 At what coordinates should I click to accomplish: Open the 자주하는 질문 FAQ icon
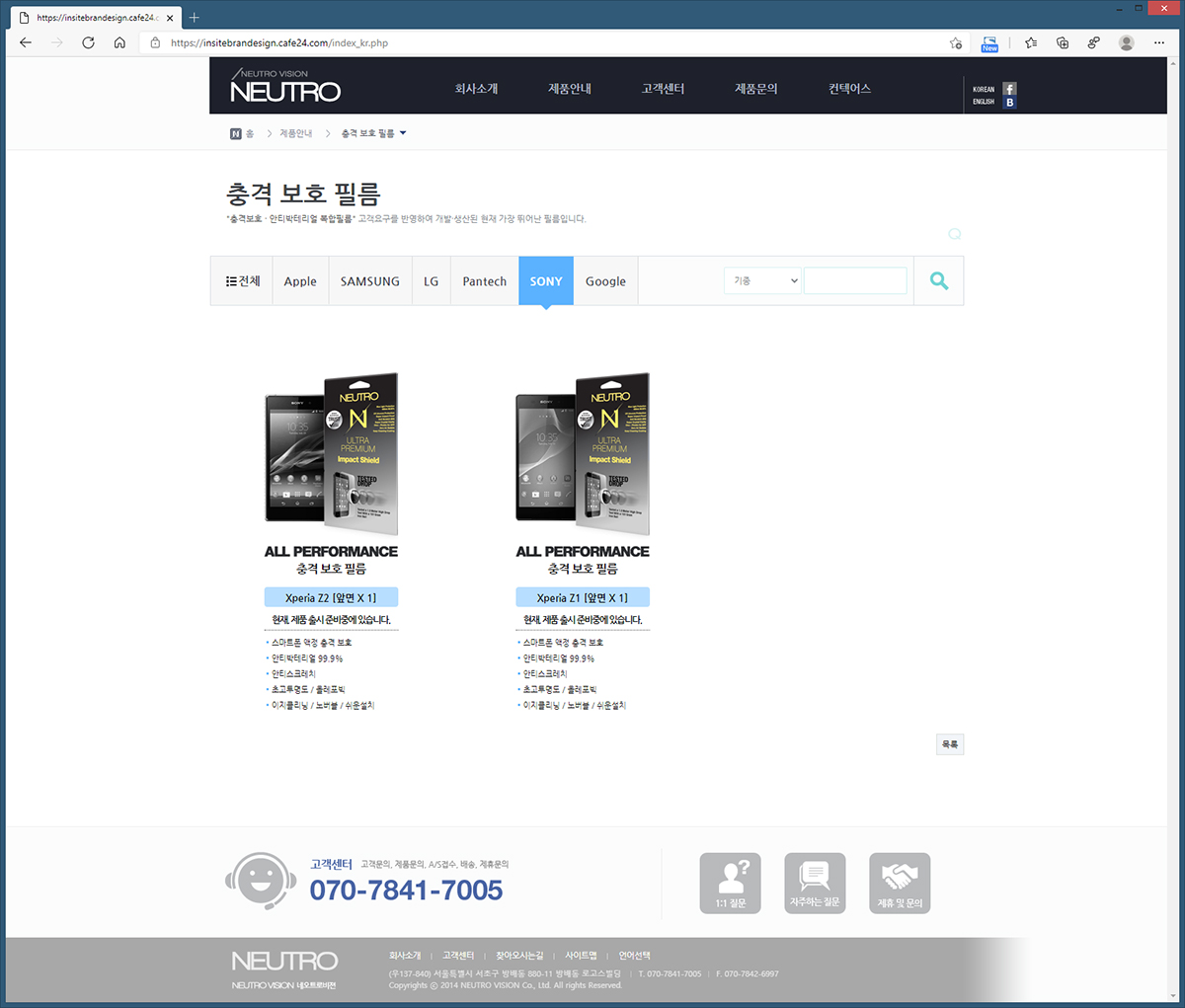coord(815,883)
